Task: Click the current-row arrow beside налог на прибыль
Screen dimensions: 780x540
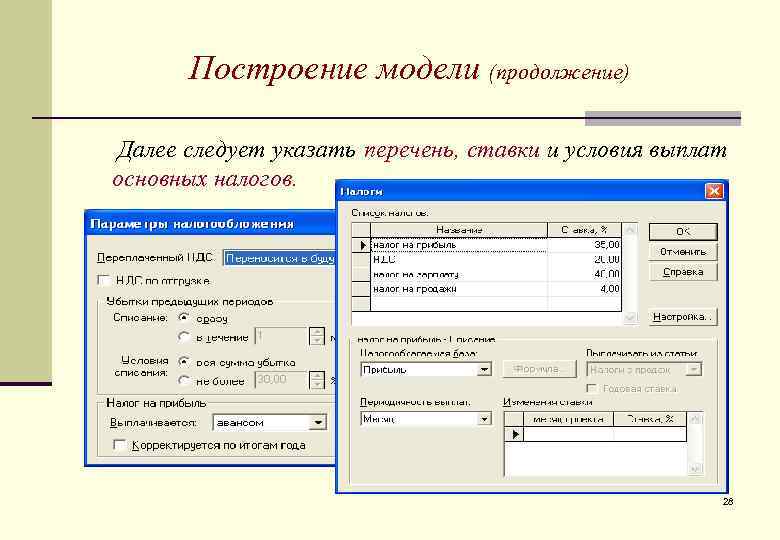Action: pos(362,245)
